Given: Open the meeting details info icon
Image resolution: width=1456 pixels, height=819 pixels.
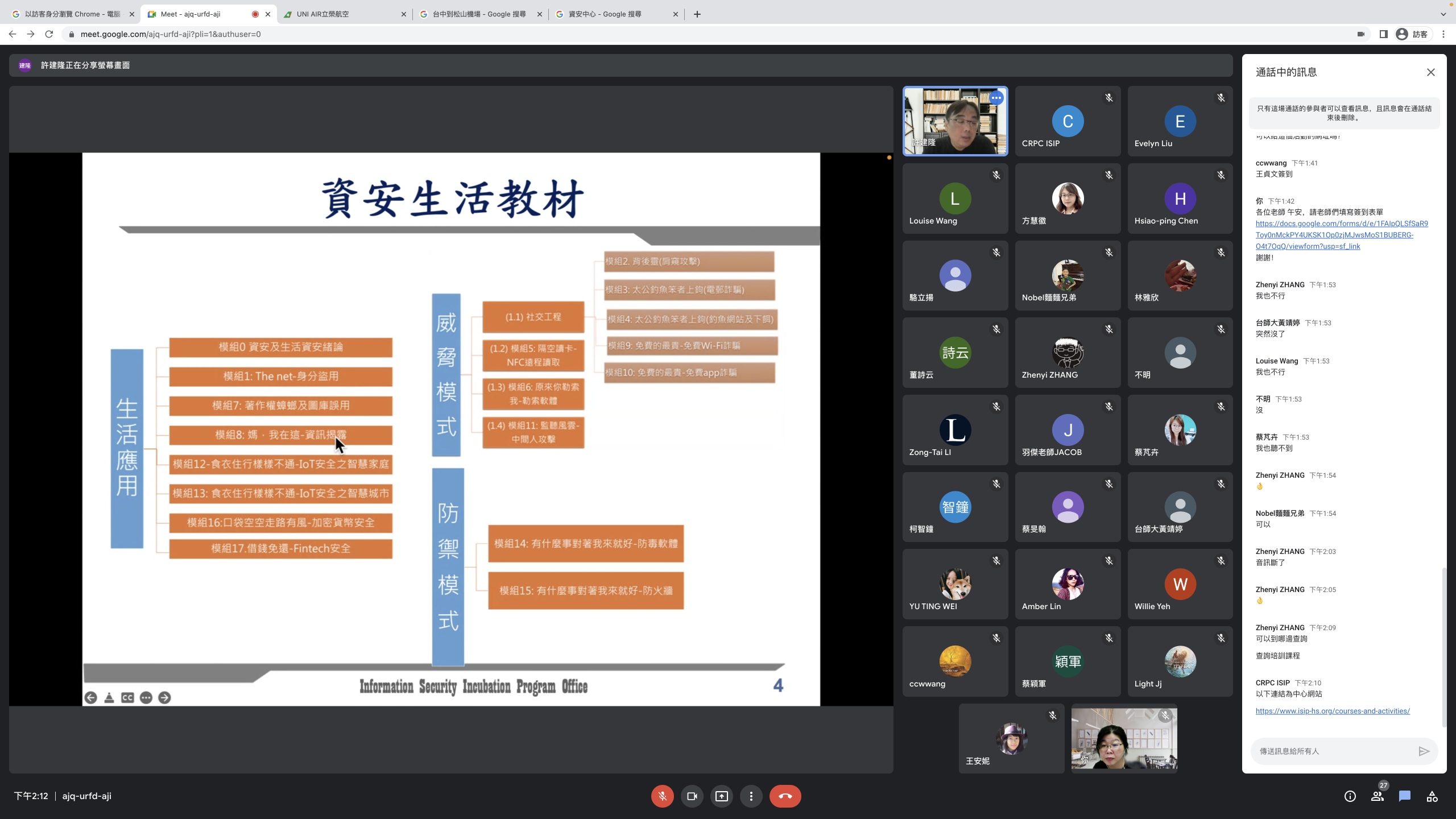Looking at the screenshot, I should 1350,796.
